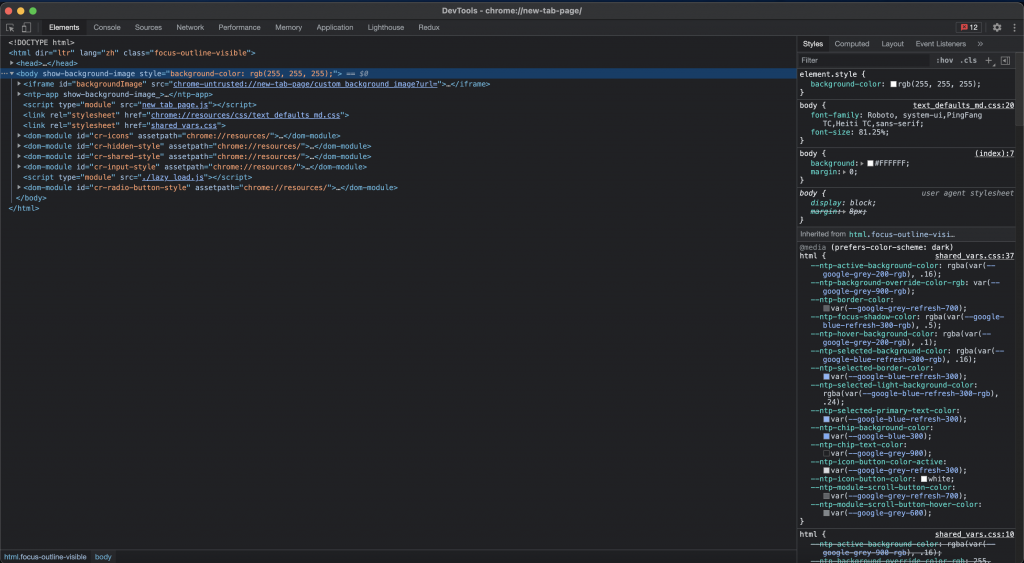Collapse the body element node

click(x=12, y=74)
